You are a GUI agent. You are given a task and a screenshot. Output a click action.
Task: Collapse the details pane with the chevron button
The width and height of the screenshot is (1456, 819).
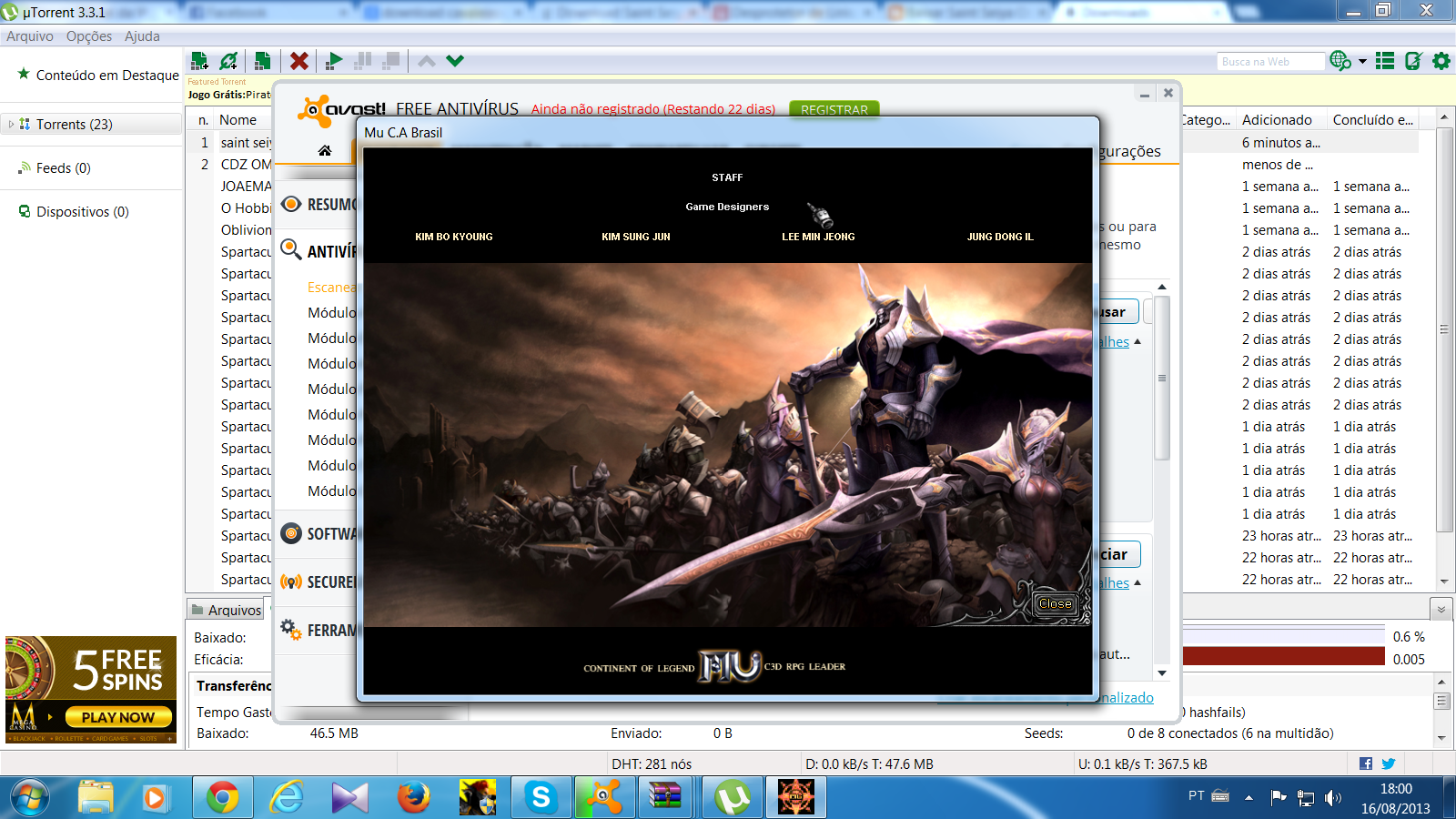[x=1441, y=609]
